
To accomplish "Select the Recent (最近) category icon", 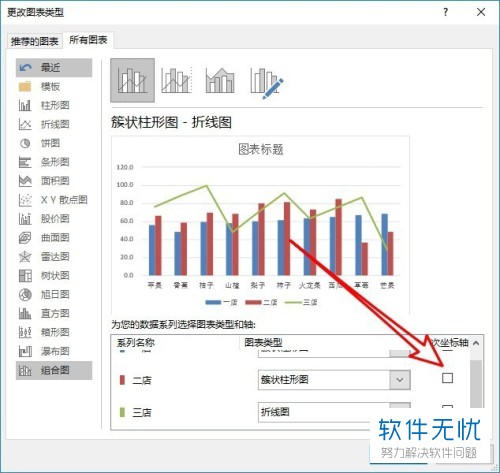I will (x=25, y=68).
